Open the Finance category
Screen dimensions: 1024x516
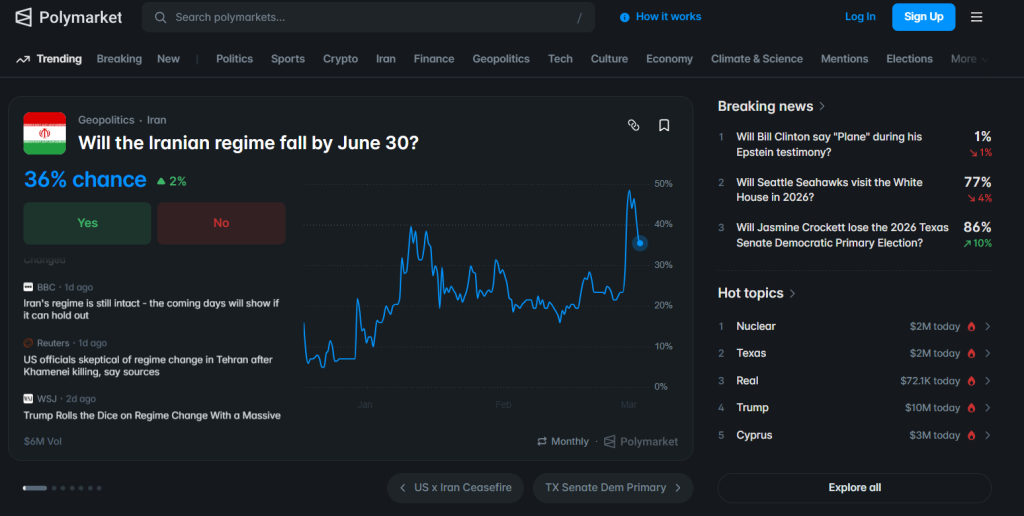pos(434,59)
